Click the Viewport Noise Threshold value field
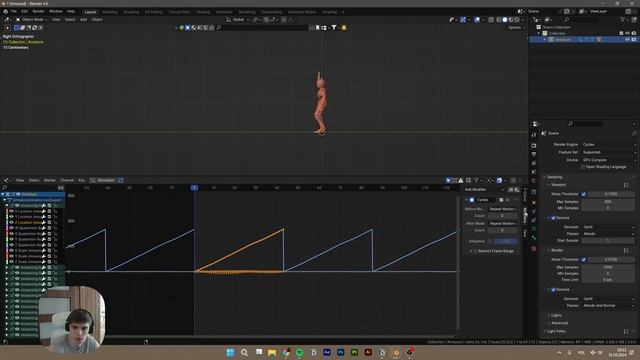The width and height of the screenshot is (640, 360). point(611,194)
